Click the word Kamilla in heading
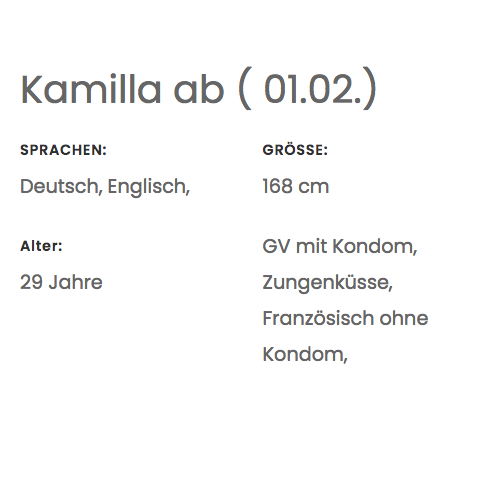 point(91,89)
